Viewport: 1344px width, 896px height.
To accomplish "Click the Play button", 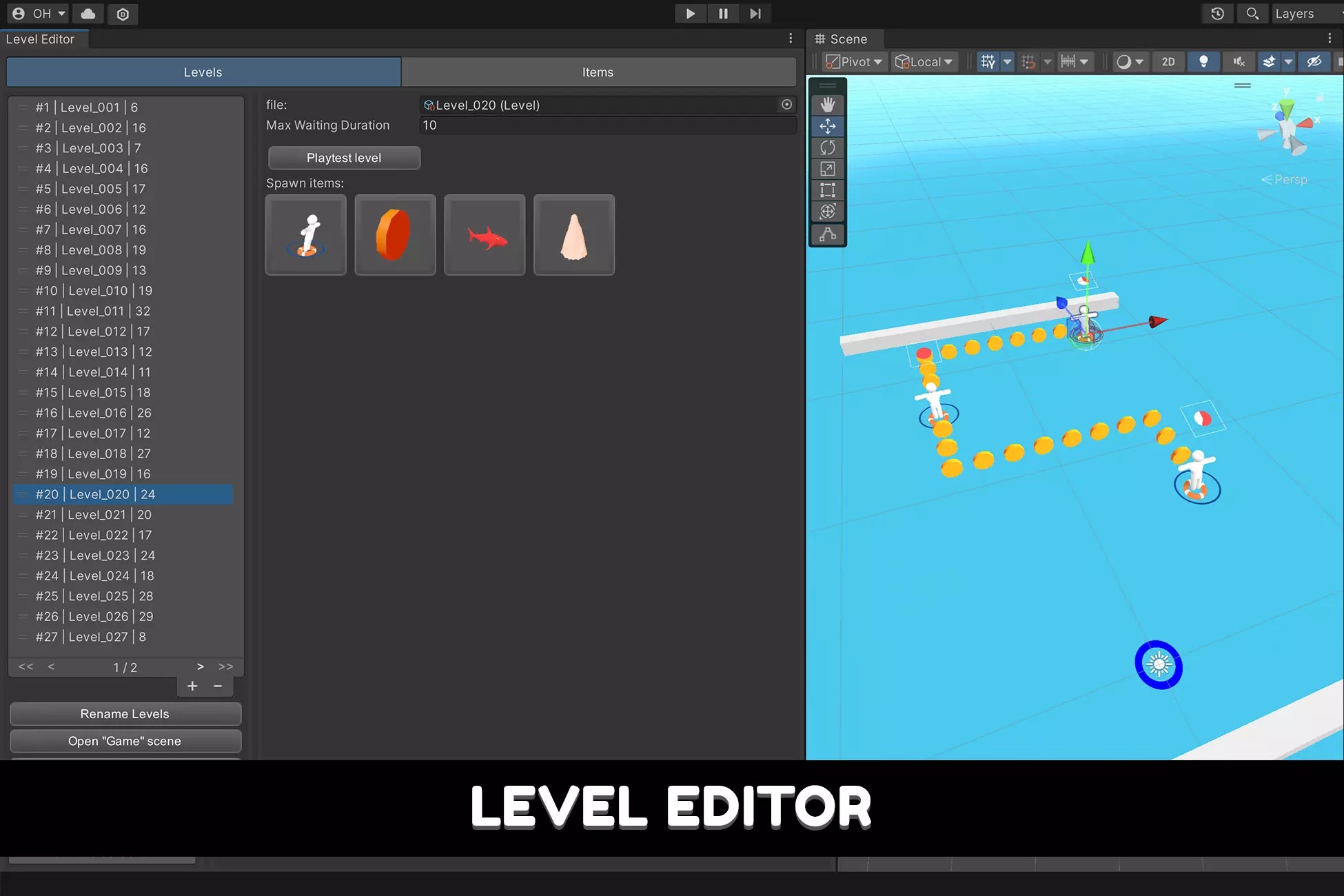I will coord(690,14).
